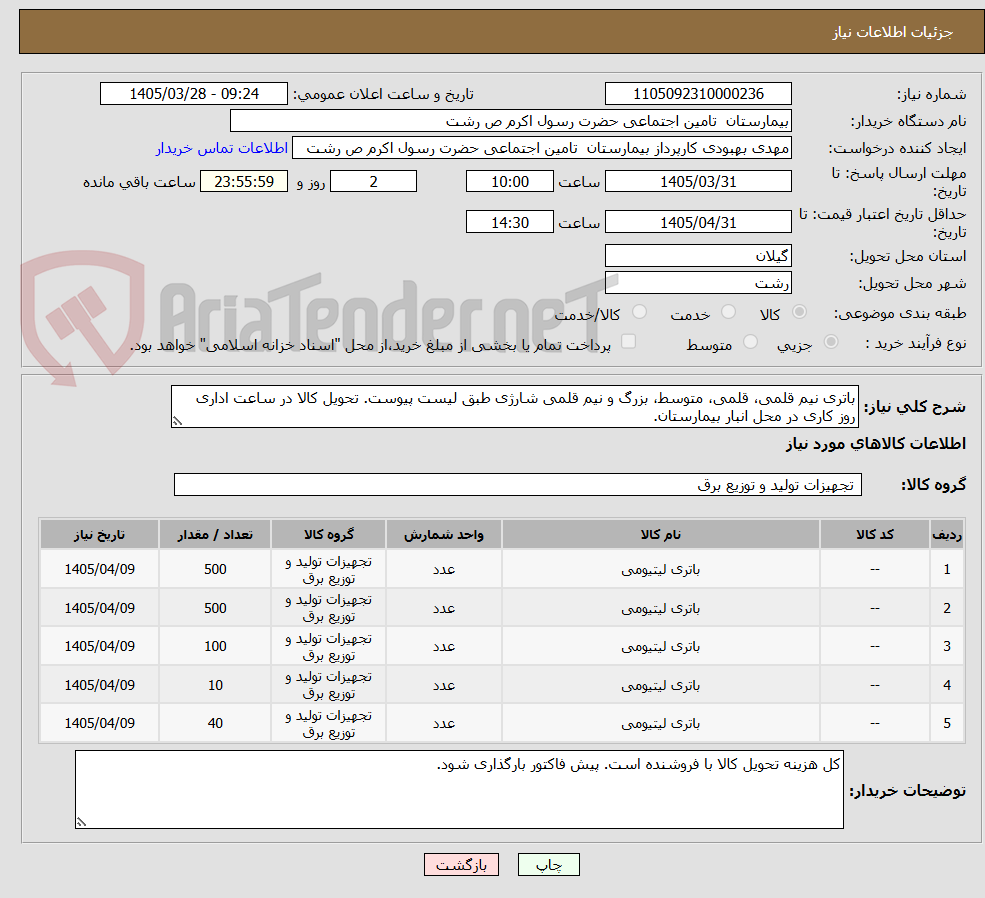Click the تعداد / مقدار column header
Image resolution: width=985 pixels, height=898 pixels.
[215, 535]
